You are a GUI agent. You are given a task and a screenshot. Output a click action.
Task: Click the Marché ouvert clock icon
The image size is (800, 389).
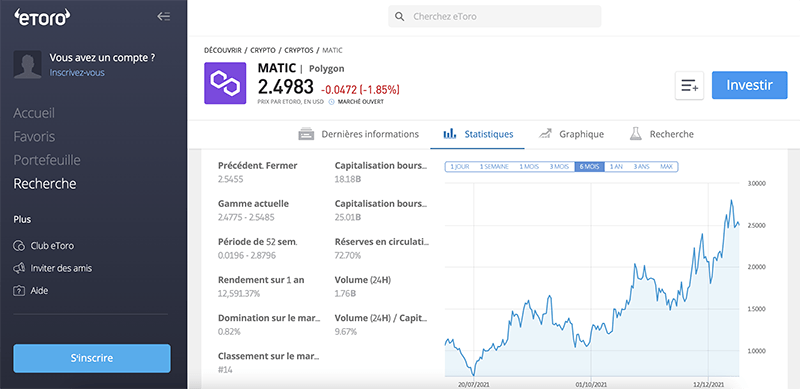tap(331, 102)
